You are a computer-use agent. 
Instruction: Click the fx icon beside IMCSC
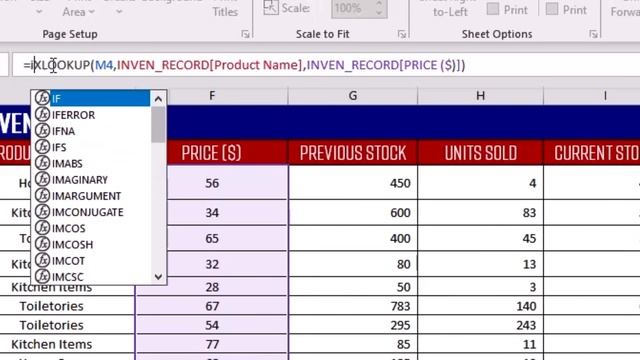[42, 276]
